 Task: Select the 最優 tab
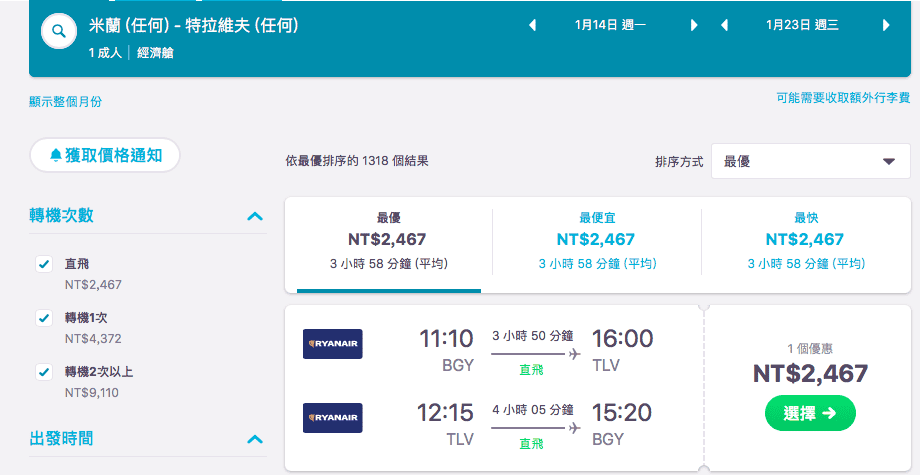tap(388, 243)
